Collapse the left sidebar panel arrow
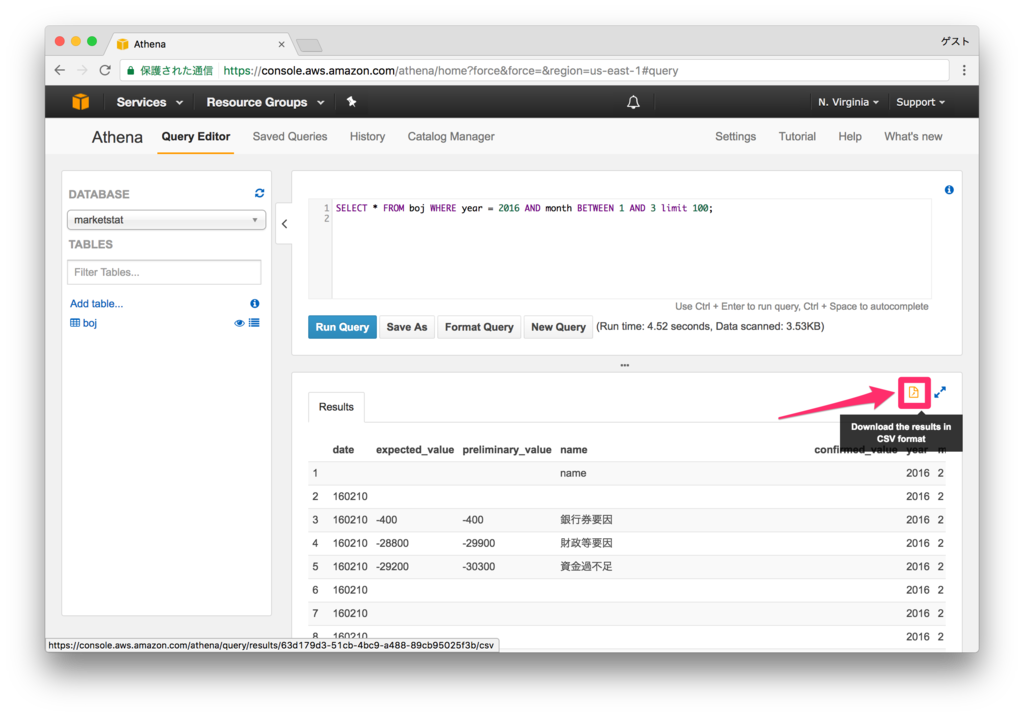 coord(285,223)
